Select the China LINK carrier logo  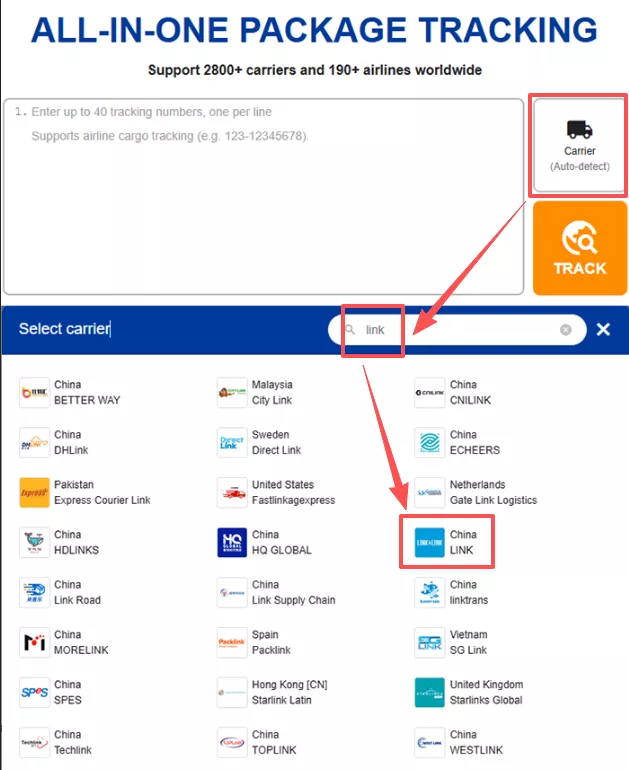(429, 543)
